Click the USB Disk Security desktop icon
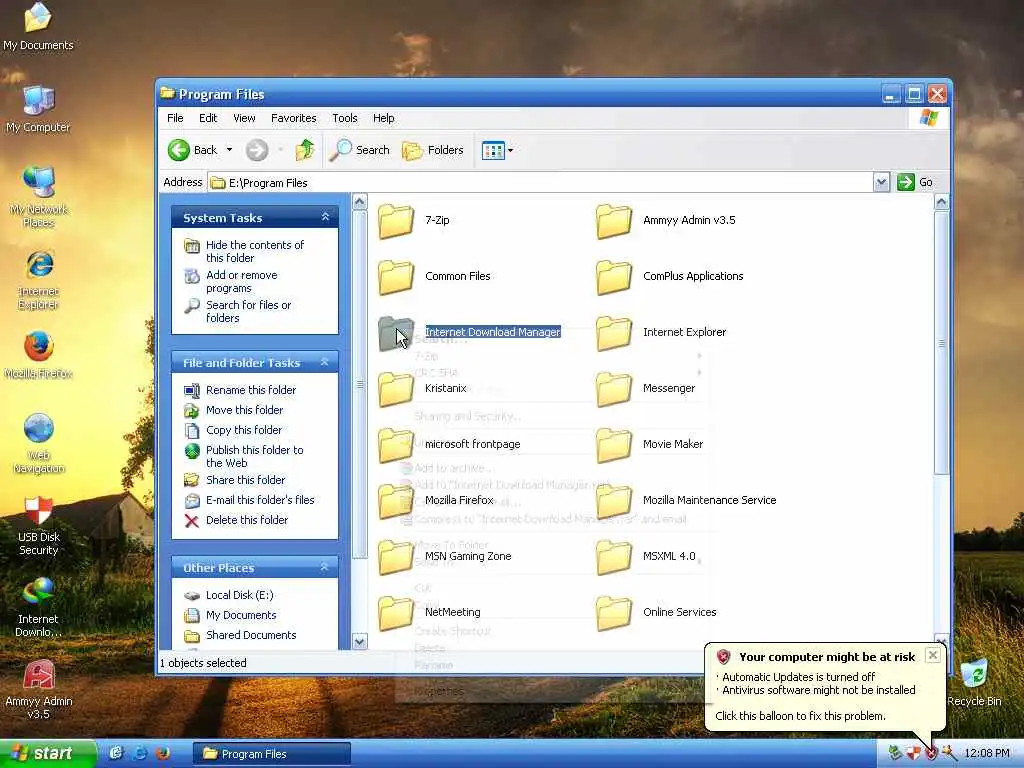1024x768 pixels. point(39,526)
